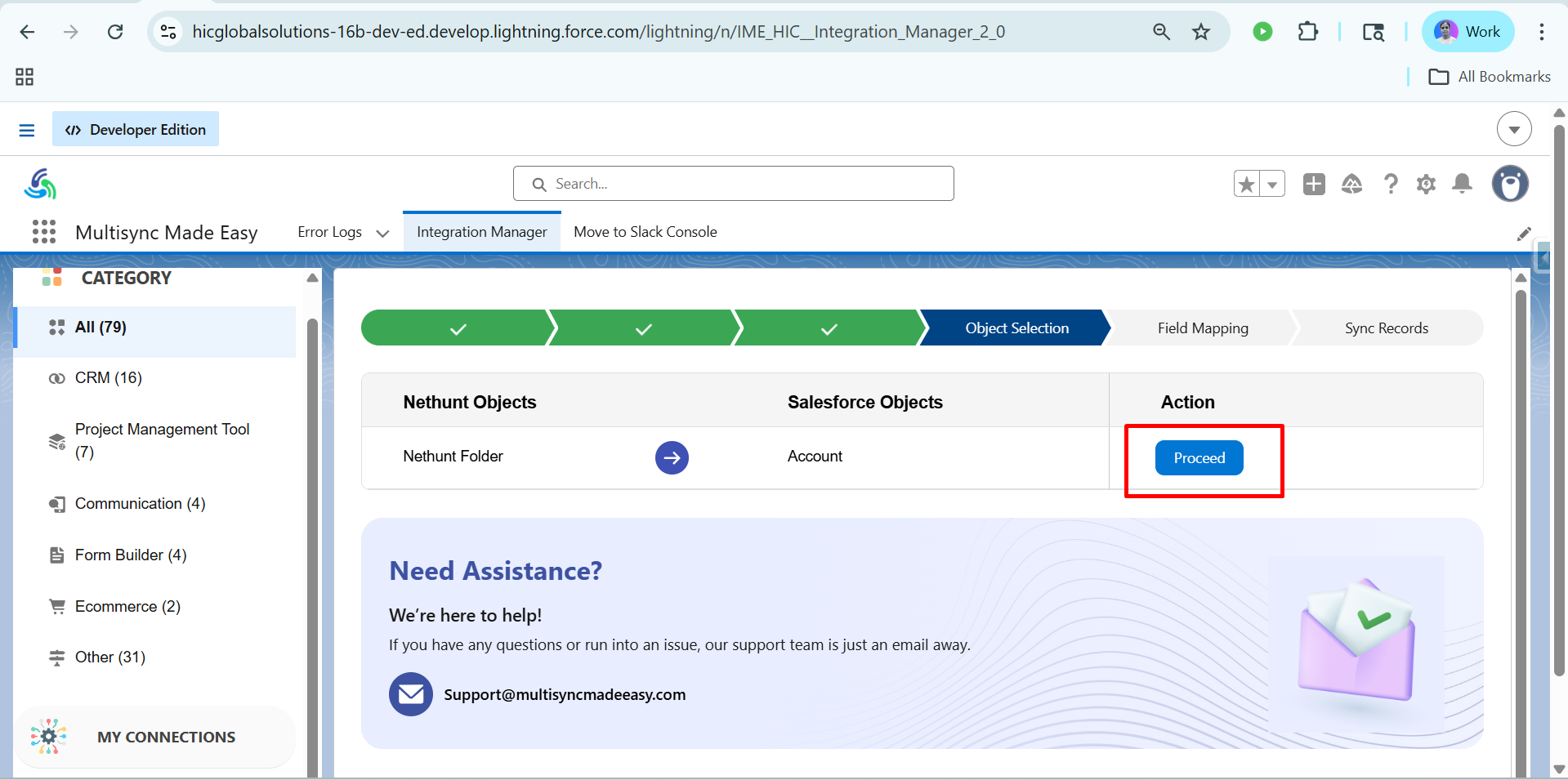Click the Account Salesforce object cell
1568x780 pixels.
[x=815, y=457]
